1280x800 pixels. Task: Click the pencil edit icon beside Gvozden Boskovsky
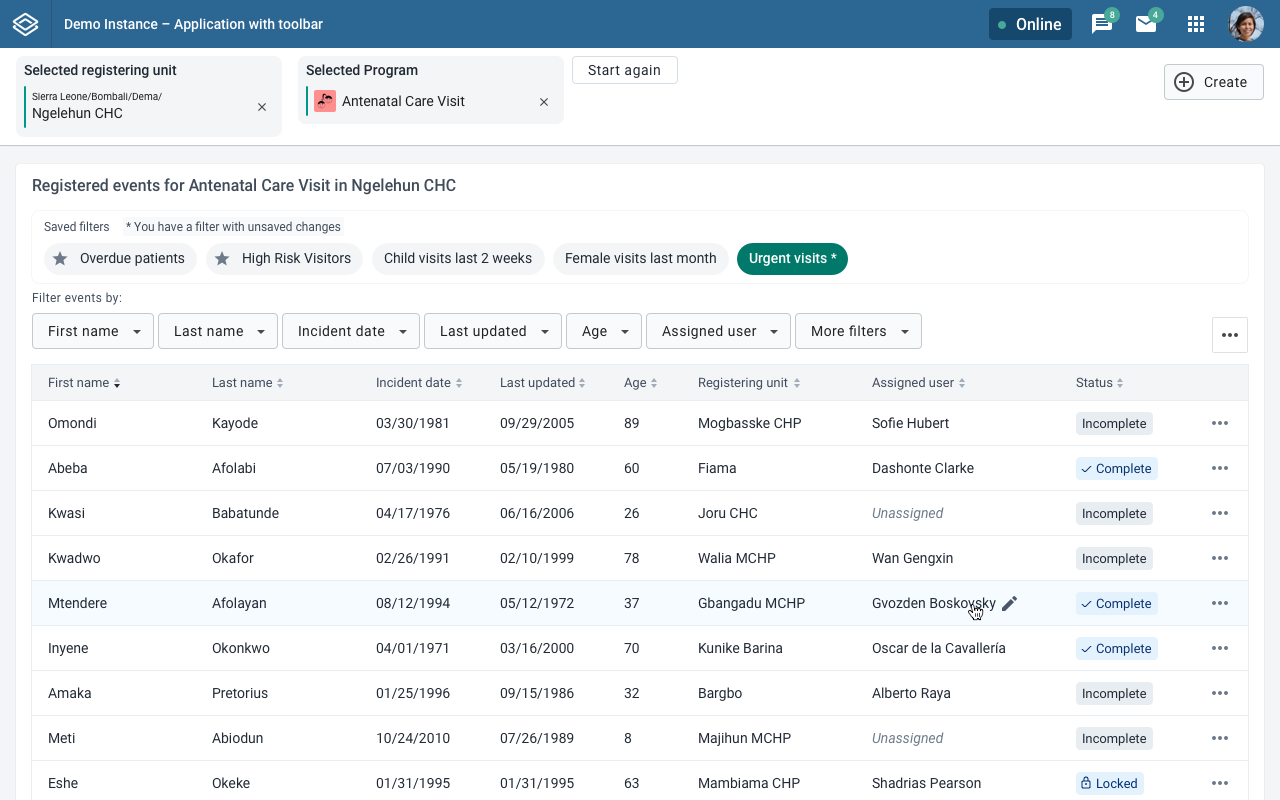coord(1009,603)
